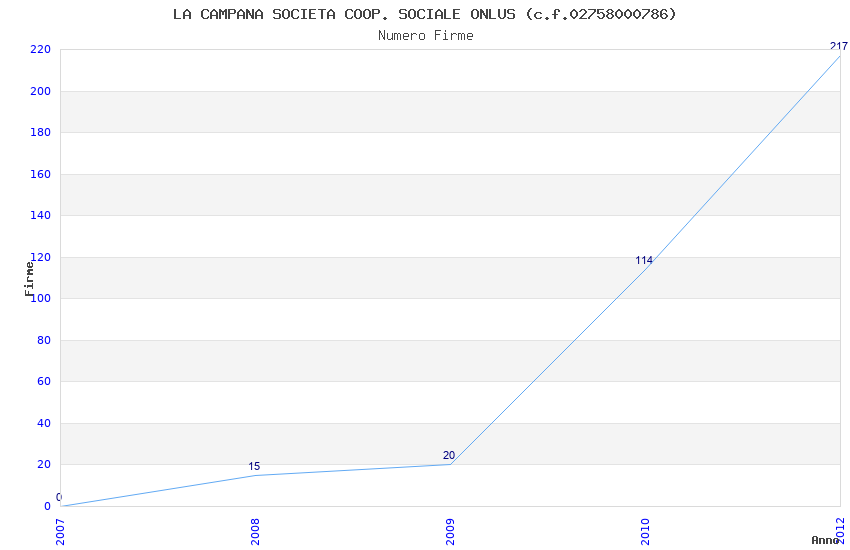This screenshot has height=550, width=850.
Task: Click the x-axis year 2009
Action: click(x=450, y=532)
